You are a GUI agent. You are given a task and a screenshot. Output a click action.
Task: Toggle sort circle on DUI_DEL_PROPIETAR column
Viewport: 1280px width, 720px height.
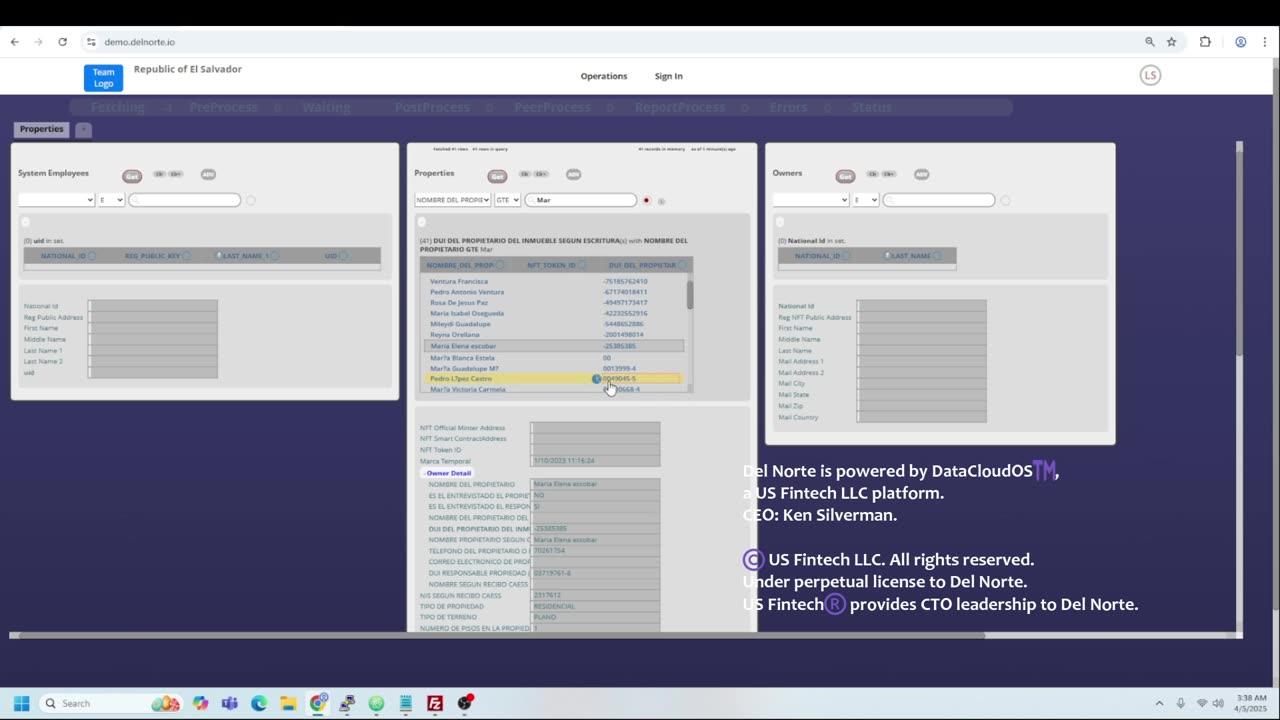click(683, 265)
